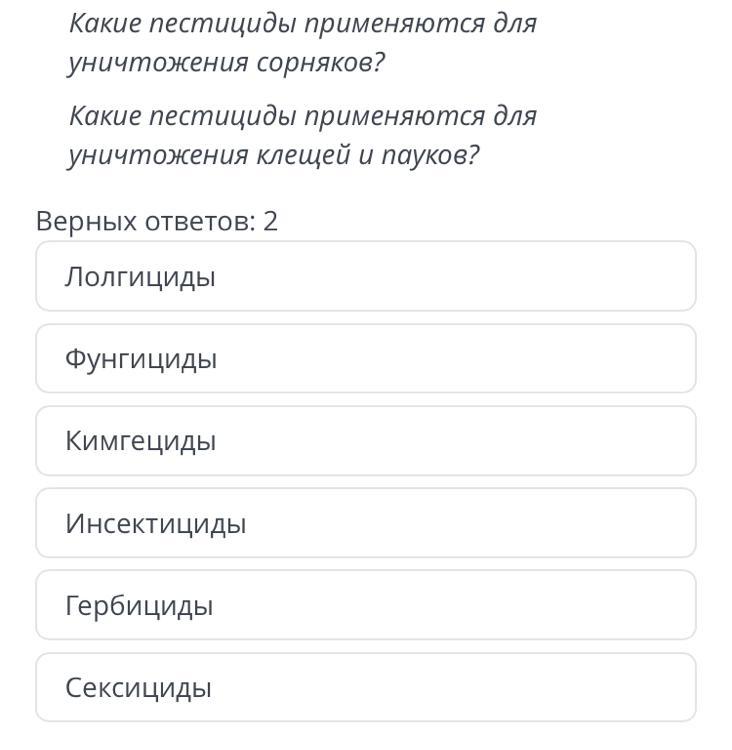Click the Верных ответов: 2 label

157,221
